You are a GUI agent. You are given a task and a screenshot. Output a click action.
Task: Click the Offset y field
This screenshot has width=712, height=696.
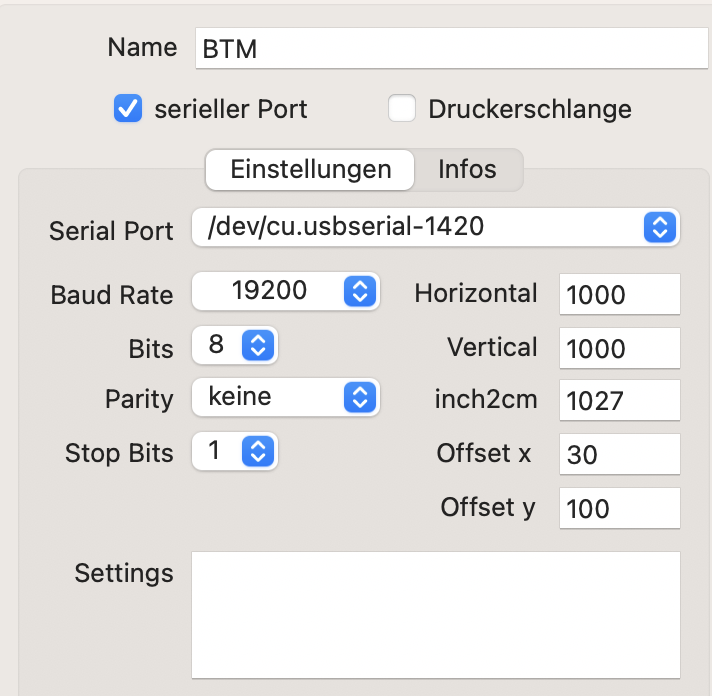point(619,508)
